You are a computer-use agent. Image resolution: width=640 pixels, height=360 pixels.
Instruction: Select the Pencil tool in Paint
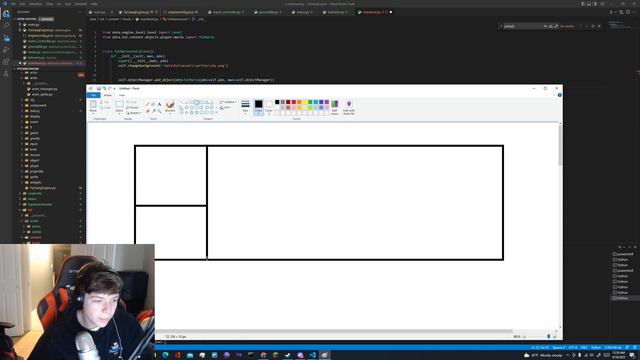tap(148, 104)
